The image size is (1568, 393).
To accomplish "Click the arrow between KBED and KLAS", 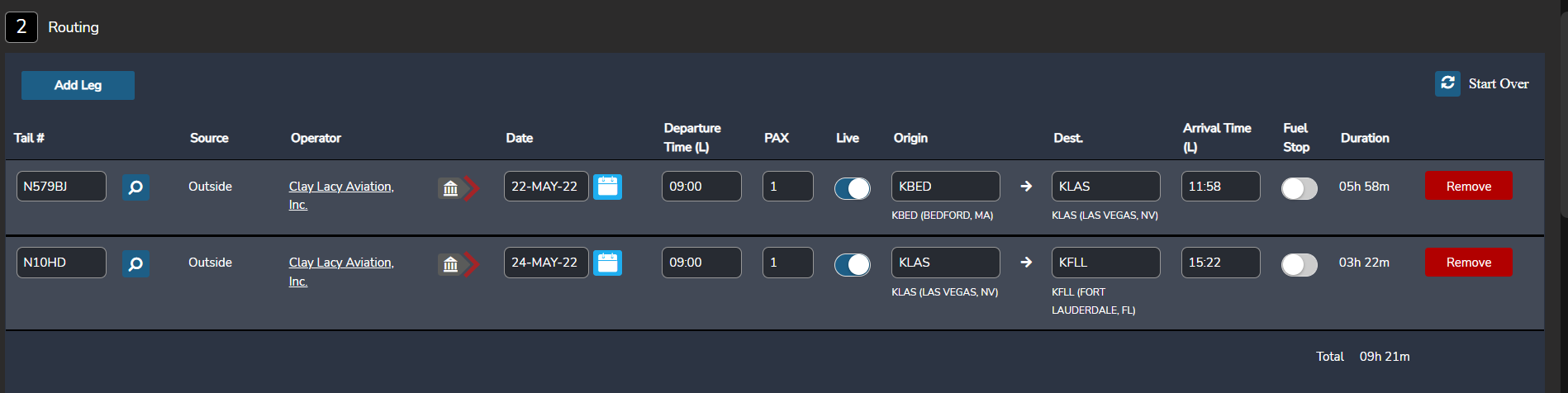I will [x=1026, y=187].
